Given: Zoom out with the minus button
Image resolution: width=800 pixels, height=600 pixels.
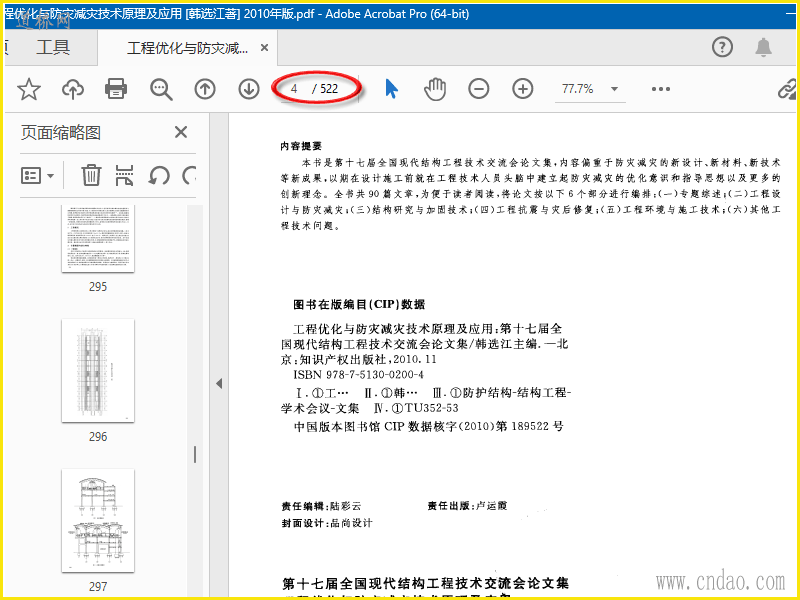Looking at the screenshot, I should (479, 89).
